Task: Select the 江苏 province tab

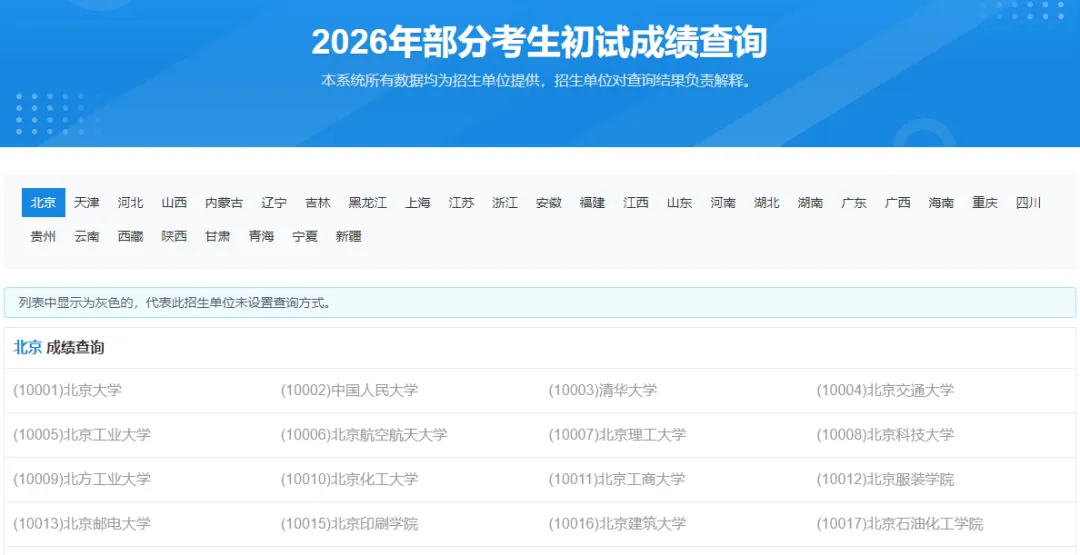Action: 461,202
